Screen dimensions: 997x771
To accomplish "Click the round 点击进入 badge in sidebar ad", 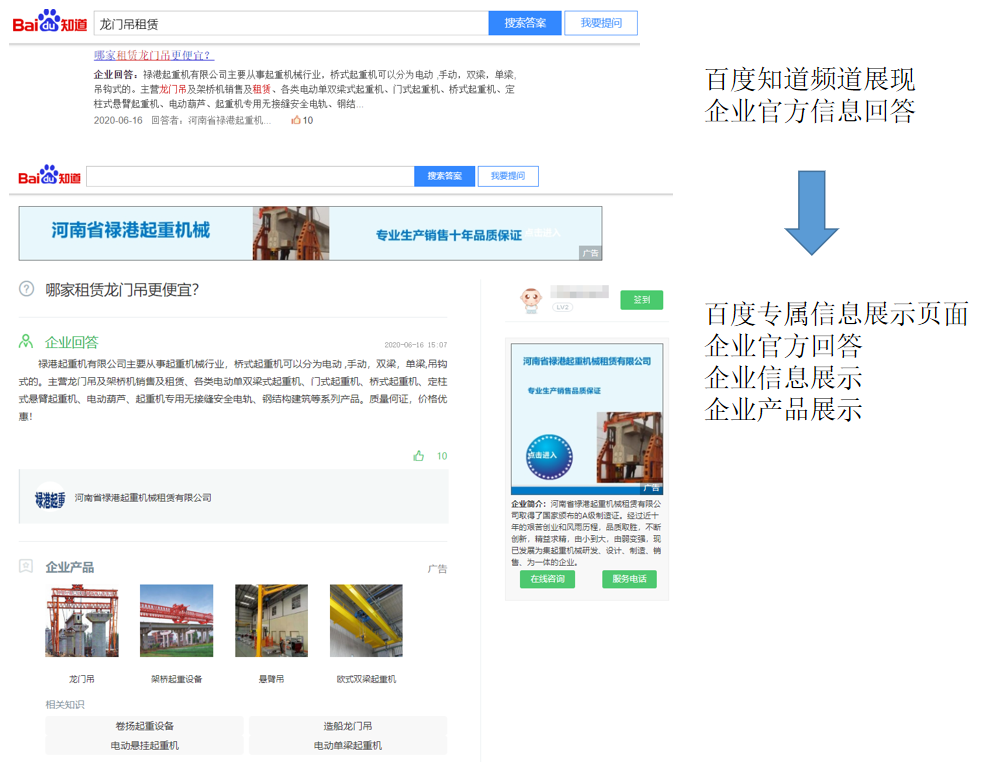I will [x=549, y=456].
